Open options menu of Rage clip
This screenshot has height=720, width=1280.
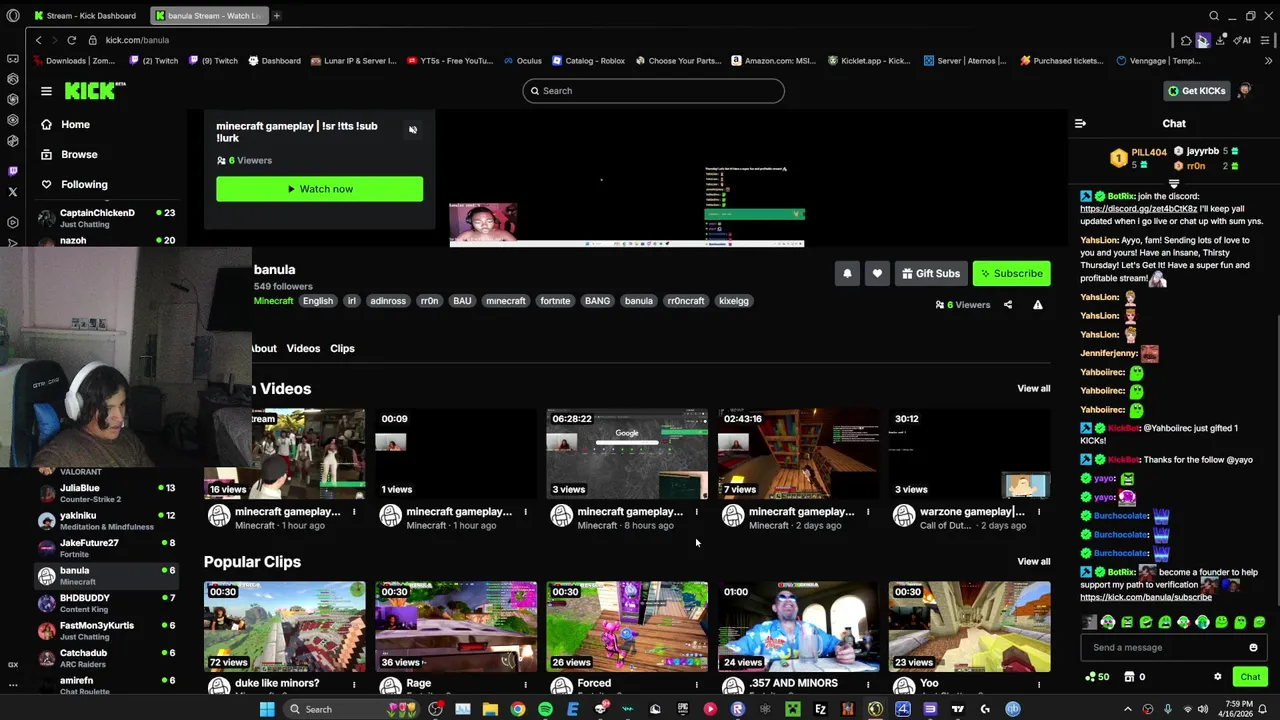pos(525,684)
